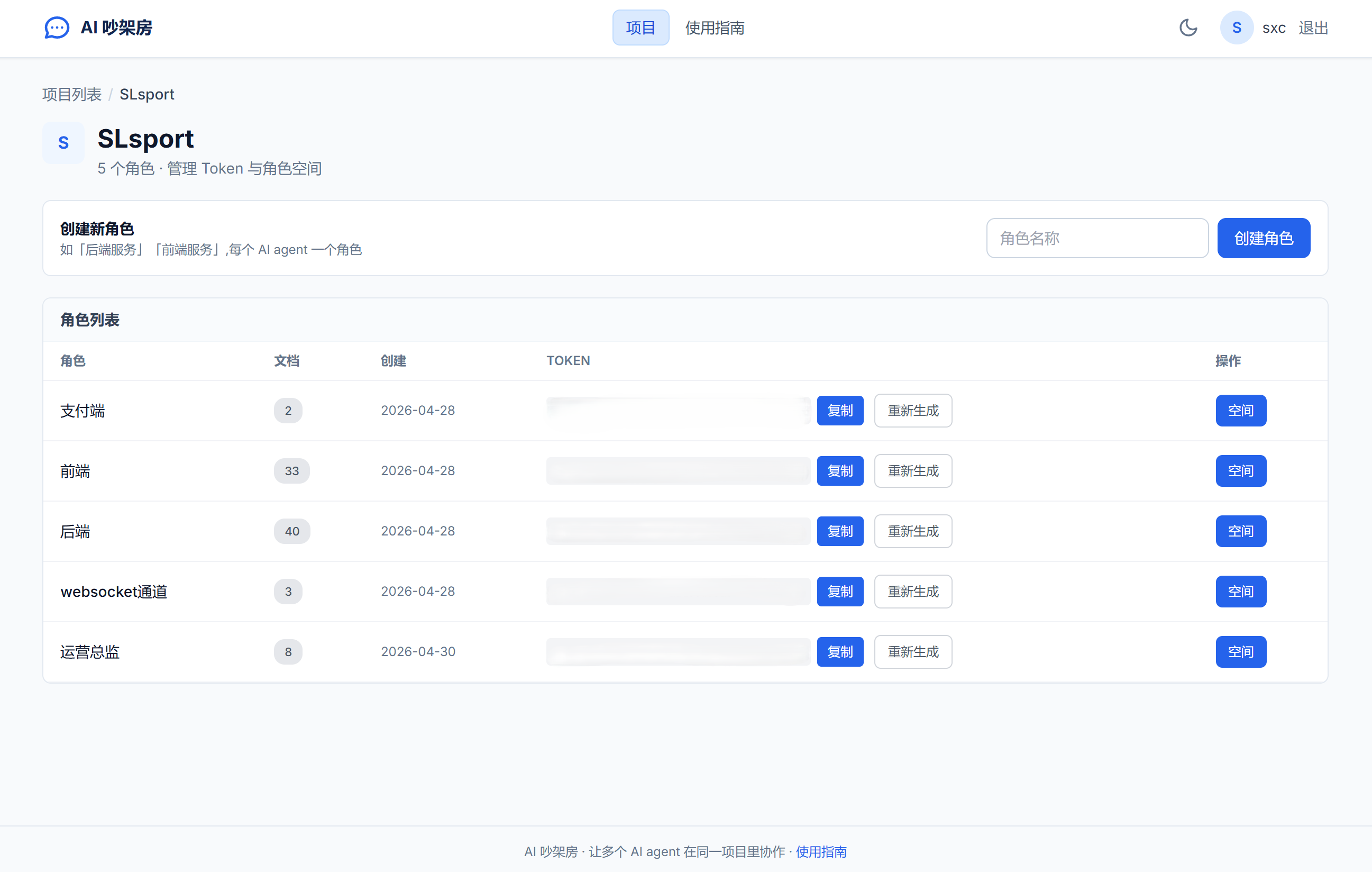Image resolution: width=1372 pixels, height=872 pixels.
Task: Click the TOKEN column header
Action: (x=568, y=361)
